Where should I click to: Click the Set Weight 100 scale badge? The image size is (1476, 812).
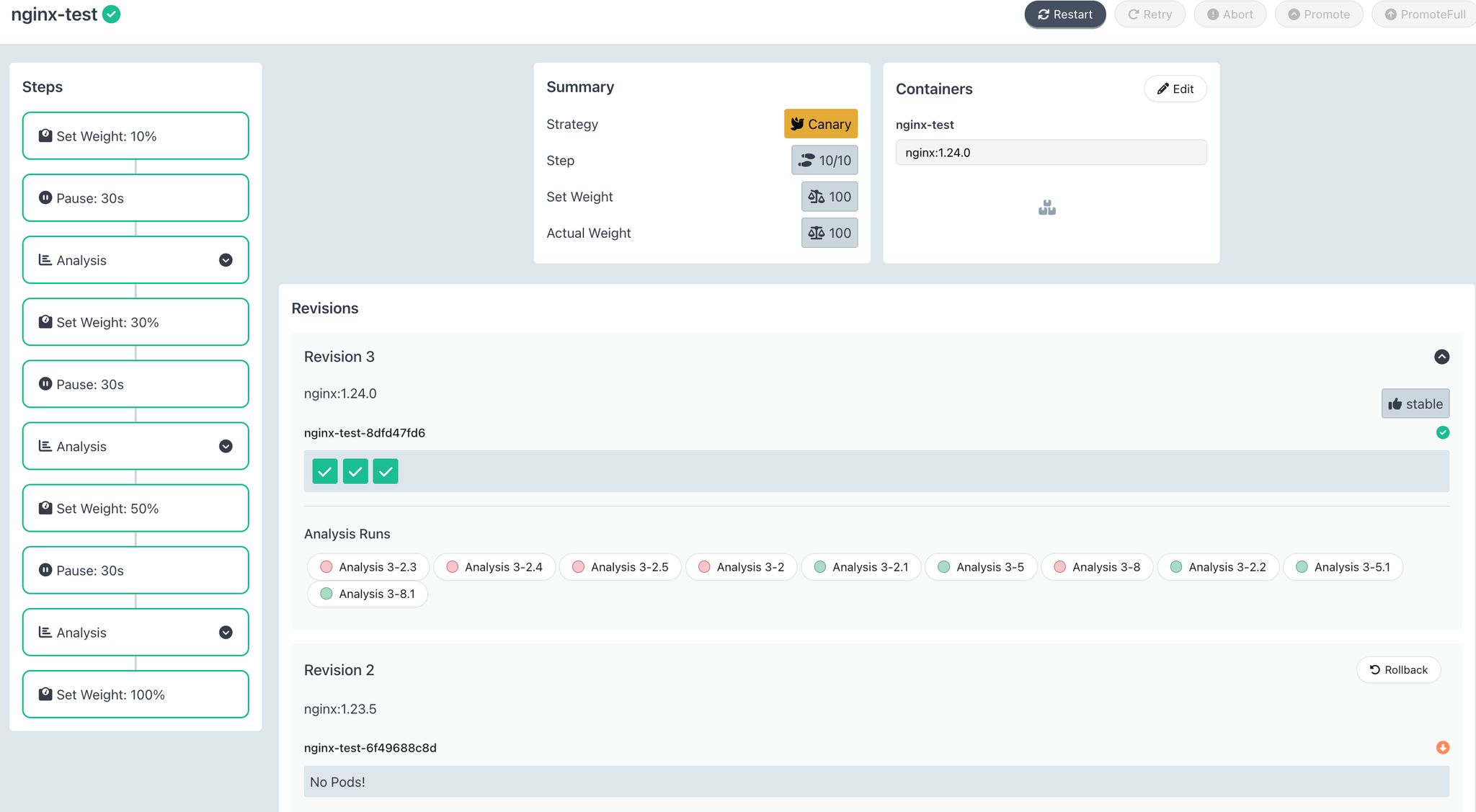[x=830, y=197]
